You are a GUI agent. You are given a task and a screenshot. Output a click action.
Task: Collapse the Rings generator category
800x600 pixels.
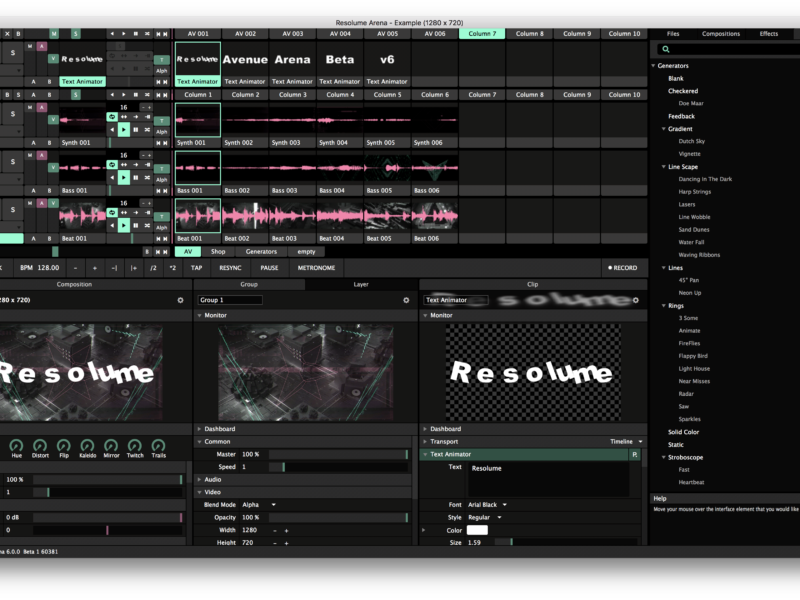point(663,306)
